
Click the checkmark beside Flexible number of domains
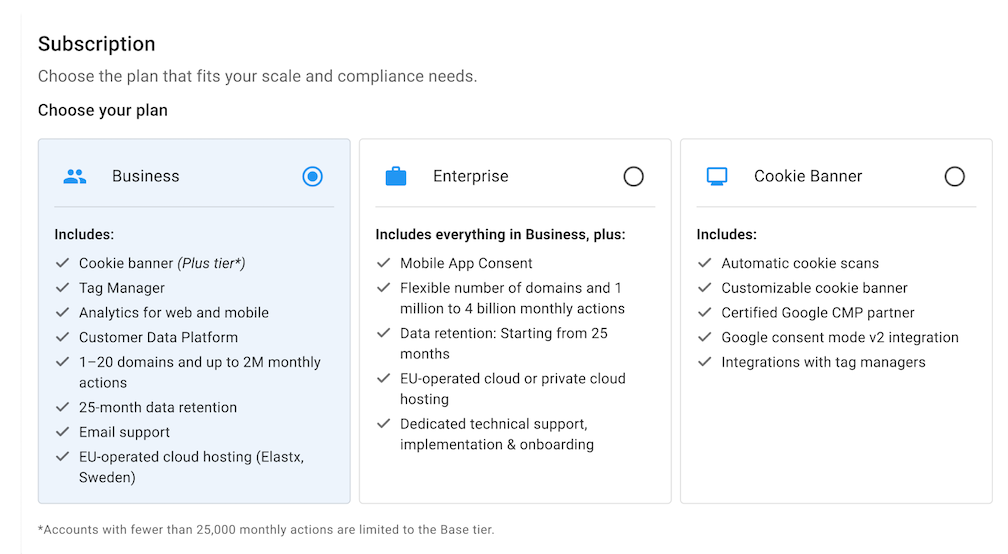pyautogui.click(x=384, y=287)
